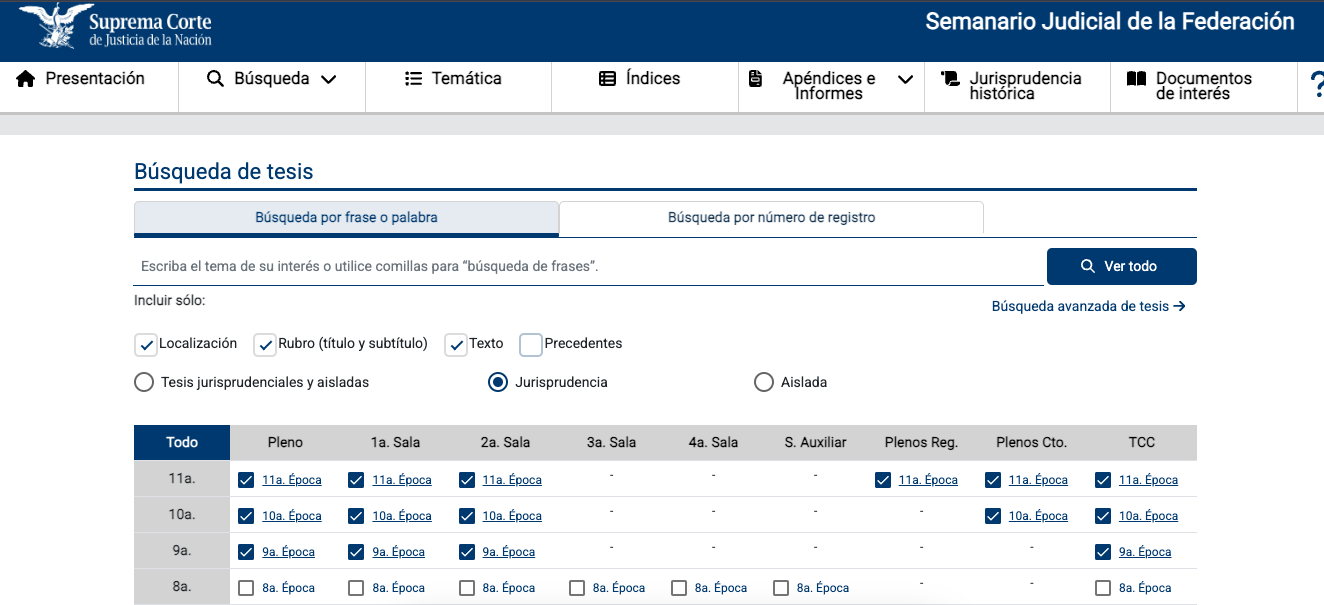1324x605 pixels.
Task: Click the open book icon beside Documentos de interés
Action: [x=1136, y=79]
